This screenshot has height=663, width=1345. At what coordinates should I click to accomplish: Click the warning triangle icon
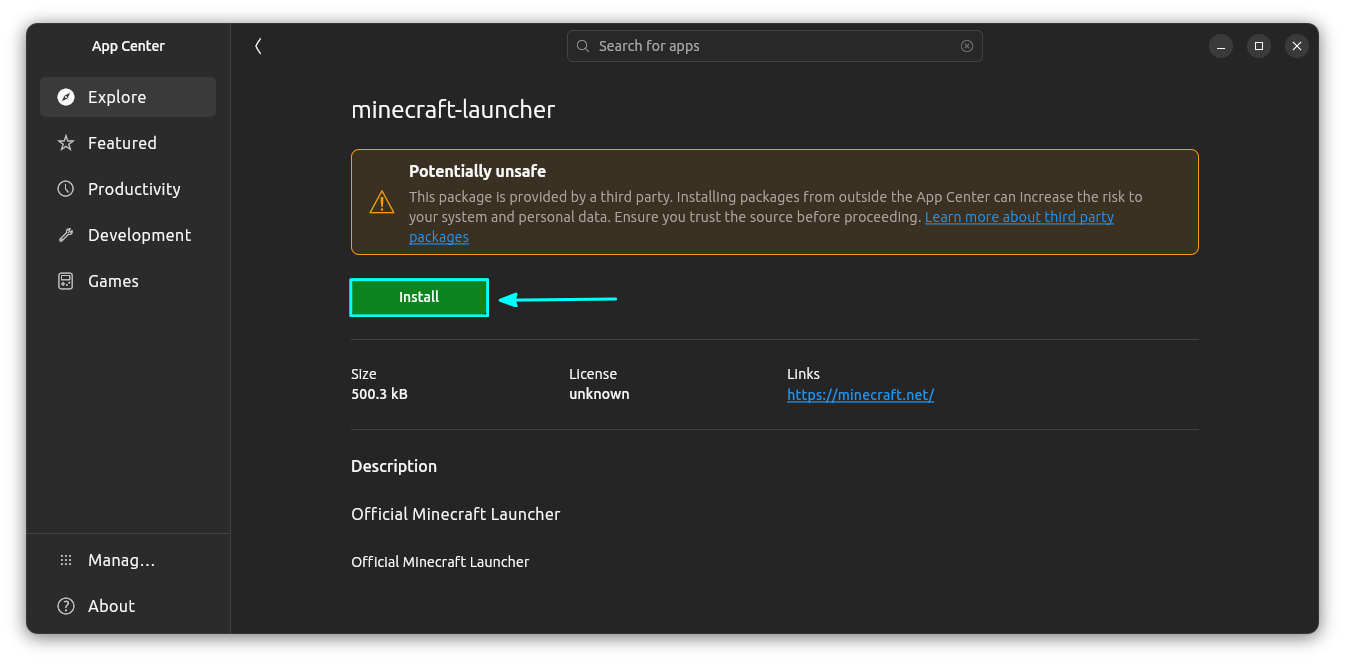click(x=382, y=202)
